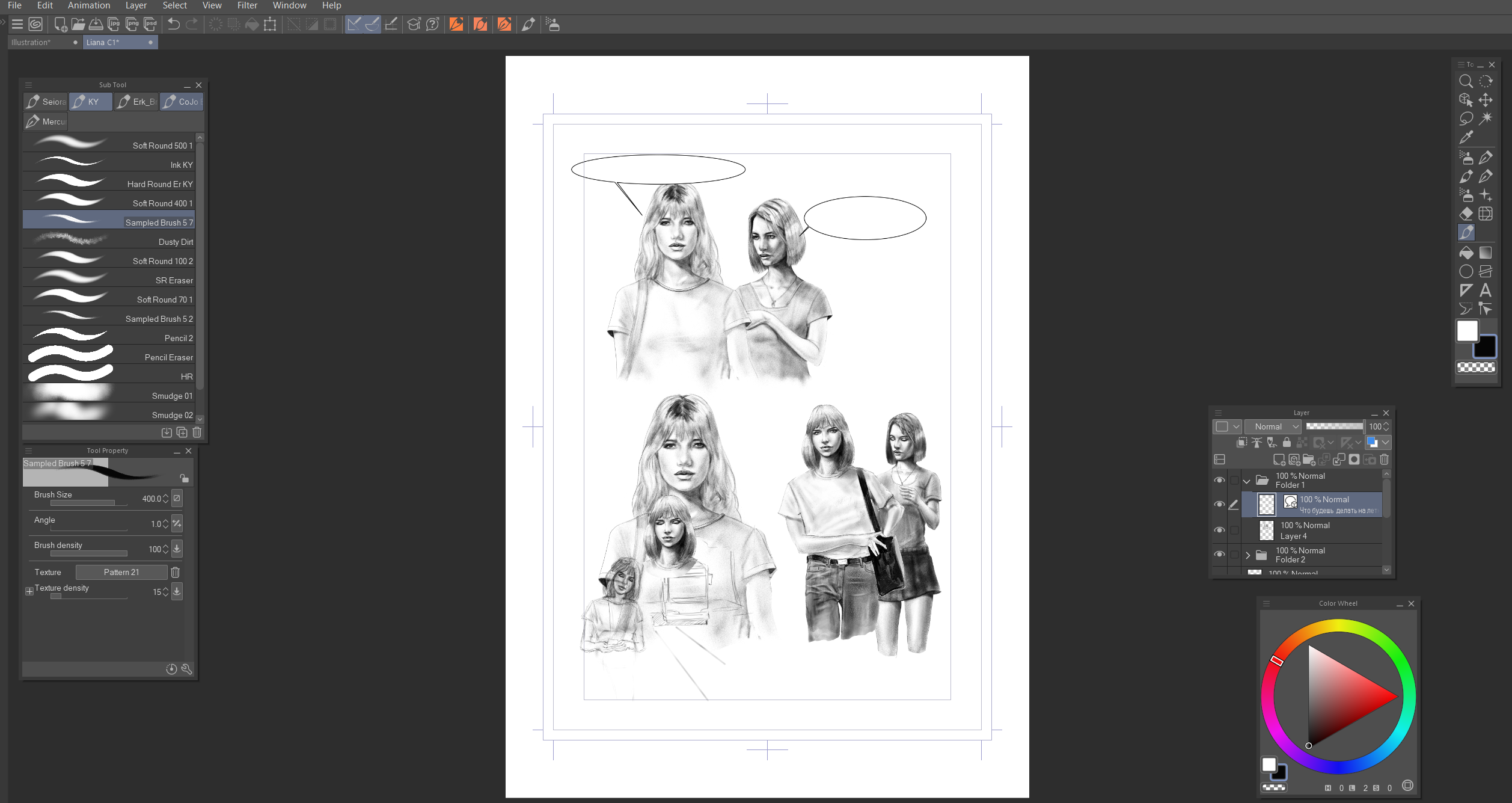Select the Eraser tool in the toolbox
1512x803 pixels.
pos(1466,214)
